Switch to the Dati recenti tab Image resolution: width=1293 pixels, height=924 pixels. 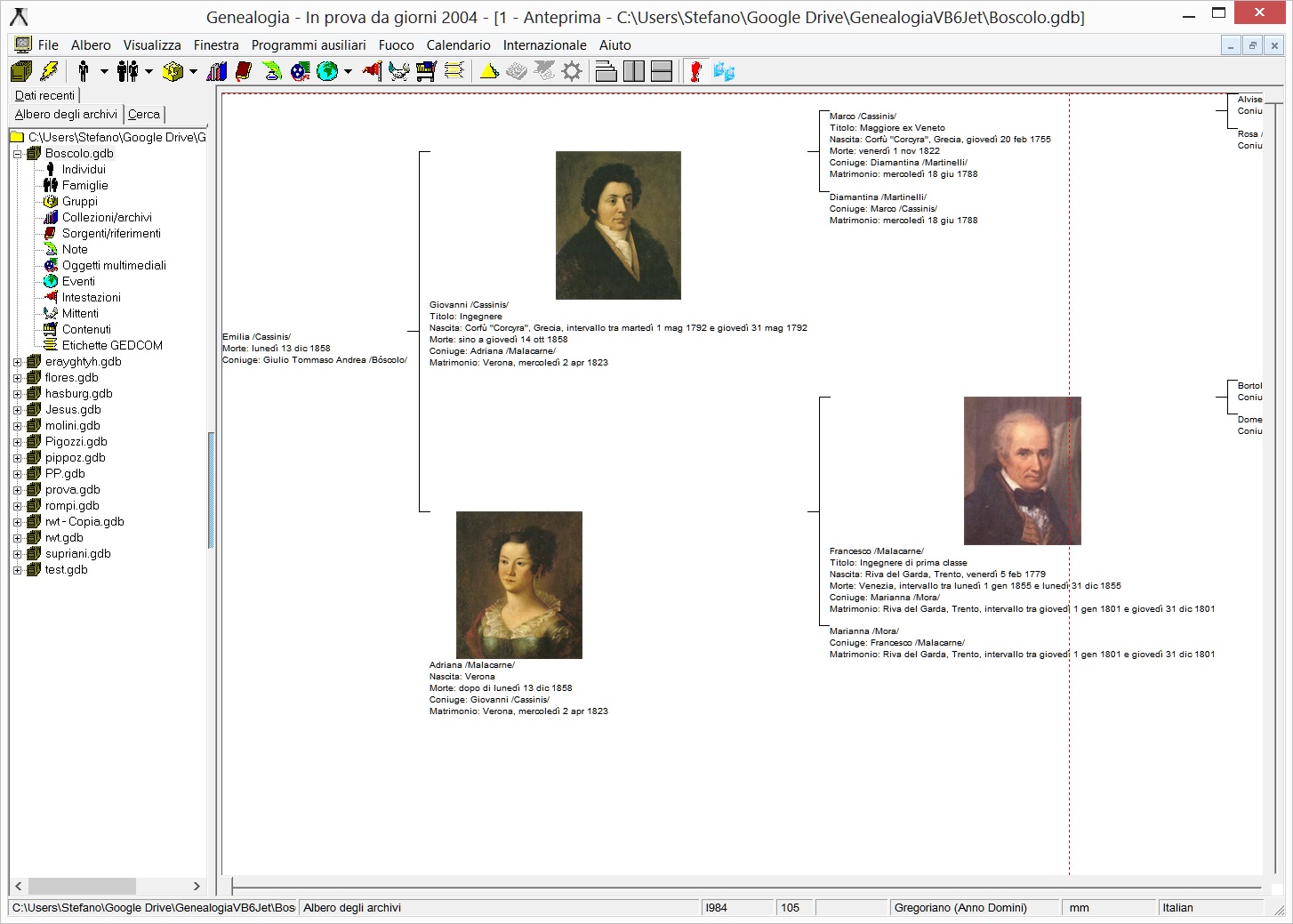pyautogui.click(x=44, y=95)
